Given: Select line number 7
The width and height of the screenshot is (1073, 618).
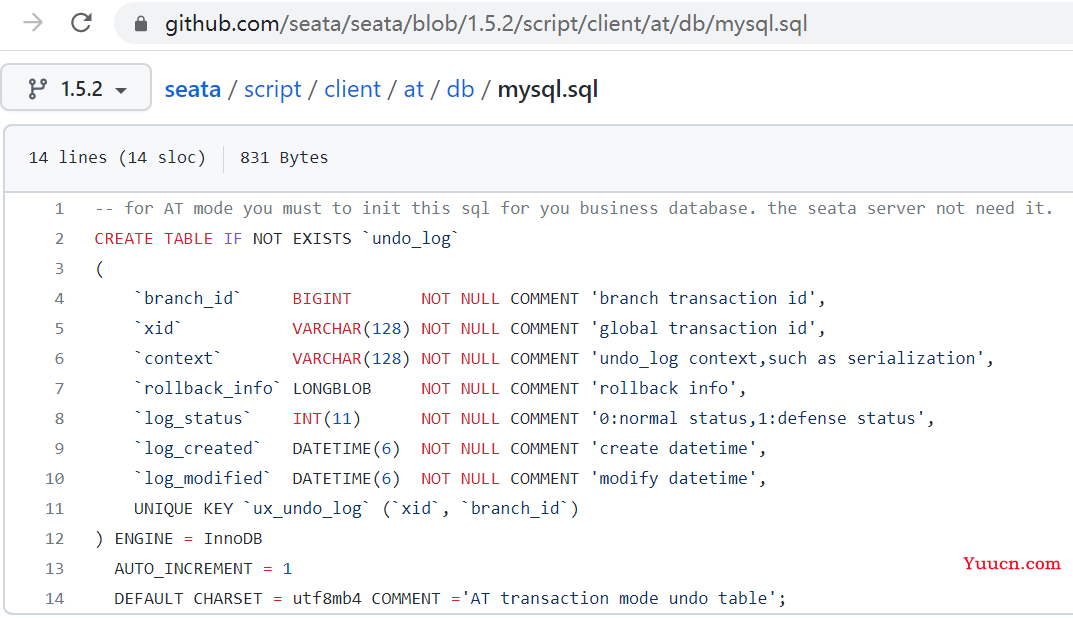Looking at the screenshot, I should point(60,389).
